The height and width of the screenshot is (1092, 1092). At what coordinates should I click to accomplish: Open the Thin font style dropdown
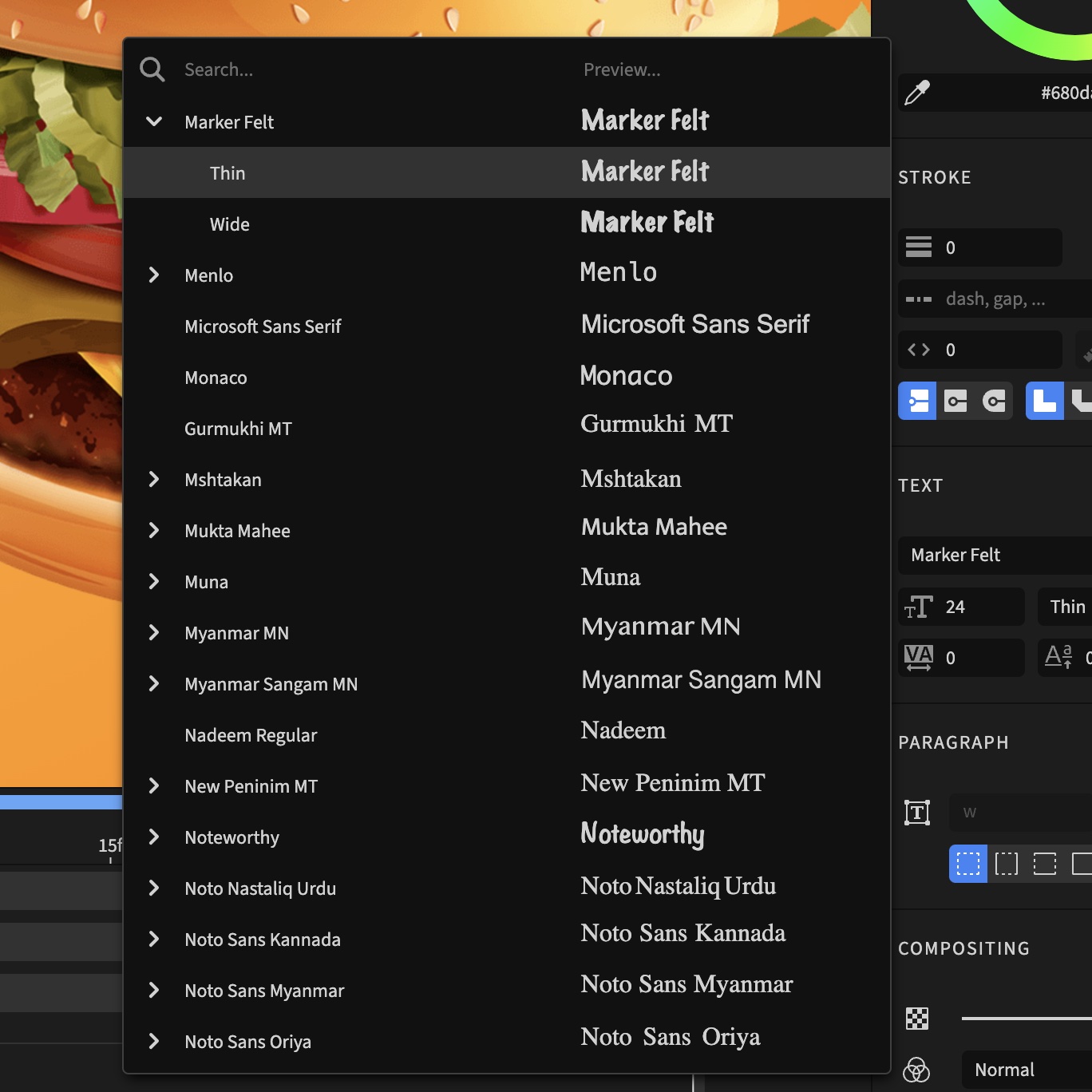coord(1065,607)
